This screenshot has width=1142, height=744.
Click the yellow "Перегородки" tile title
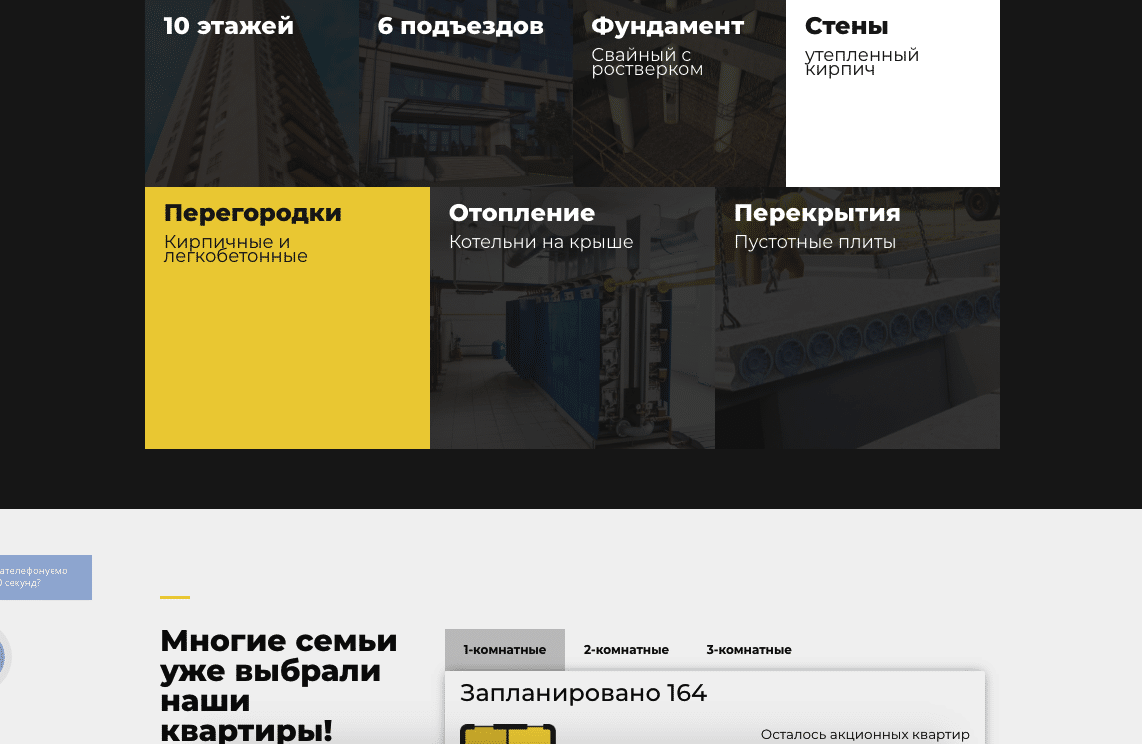click(x=252, y=213)
